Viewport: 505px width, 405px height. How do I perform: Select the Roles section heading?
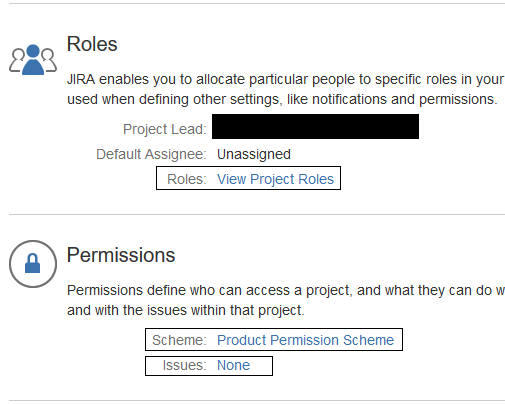pos(92,44)
